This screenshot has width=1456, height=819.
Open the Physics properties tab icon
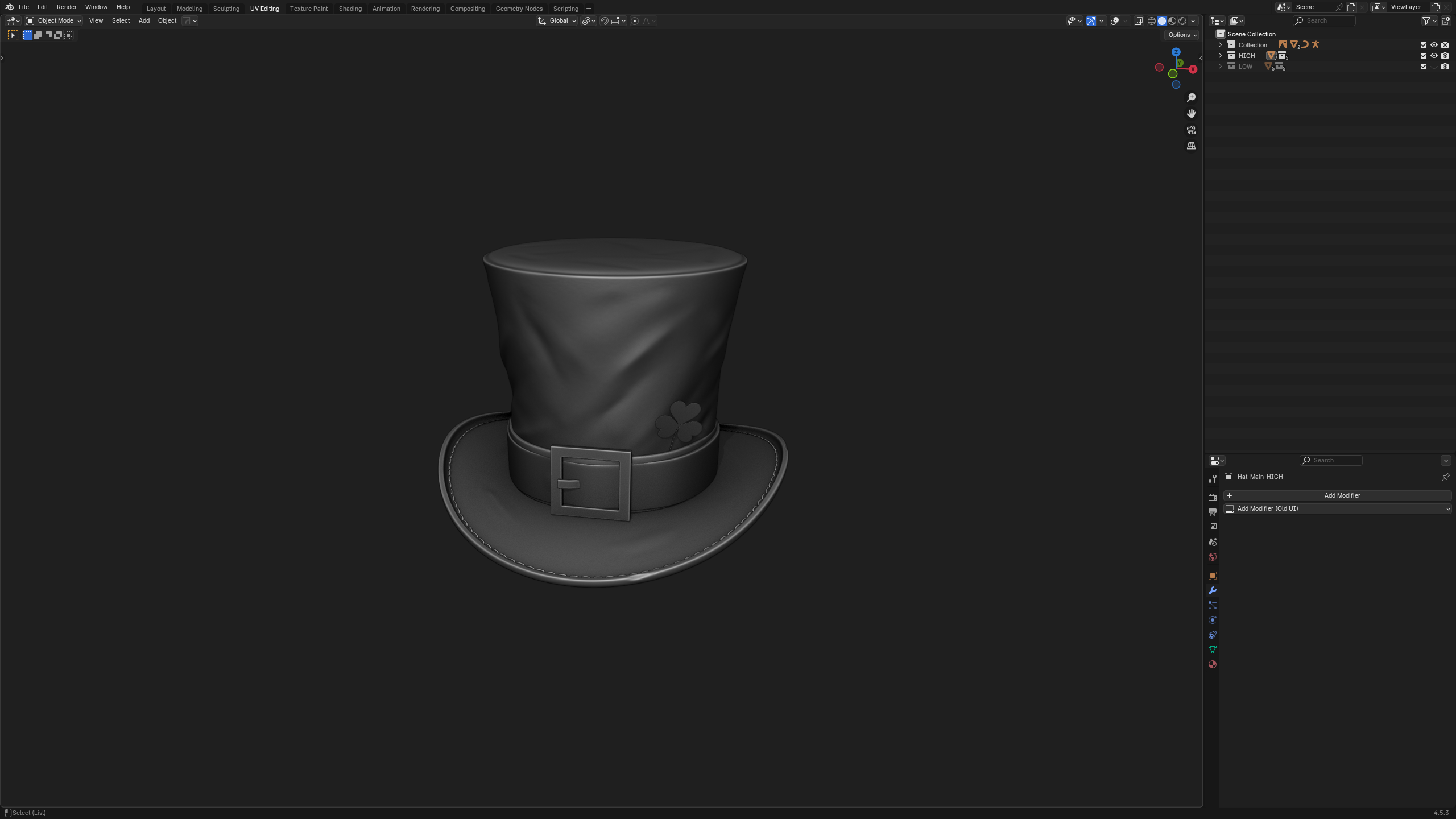click(1213, 620)
